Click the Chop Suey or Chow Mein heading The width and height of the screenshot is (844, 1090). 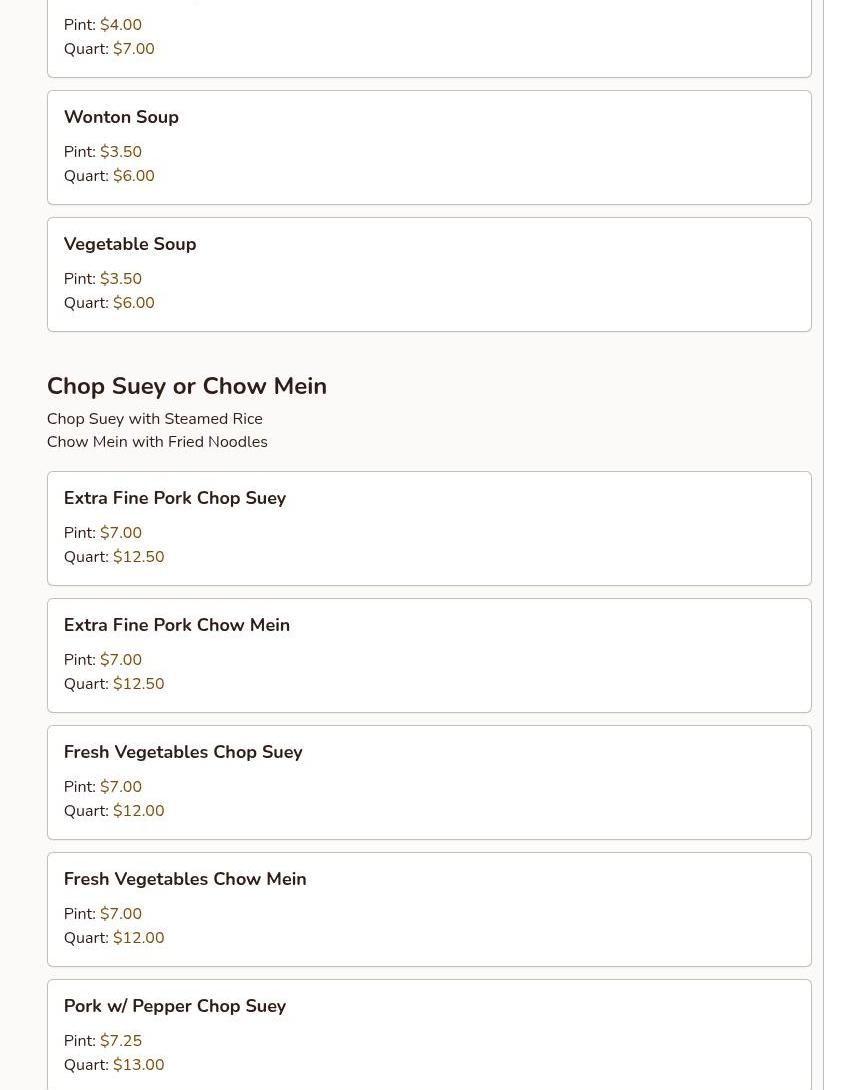point(186,386)
